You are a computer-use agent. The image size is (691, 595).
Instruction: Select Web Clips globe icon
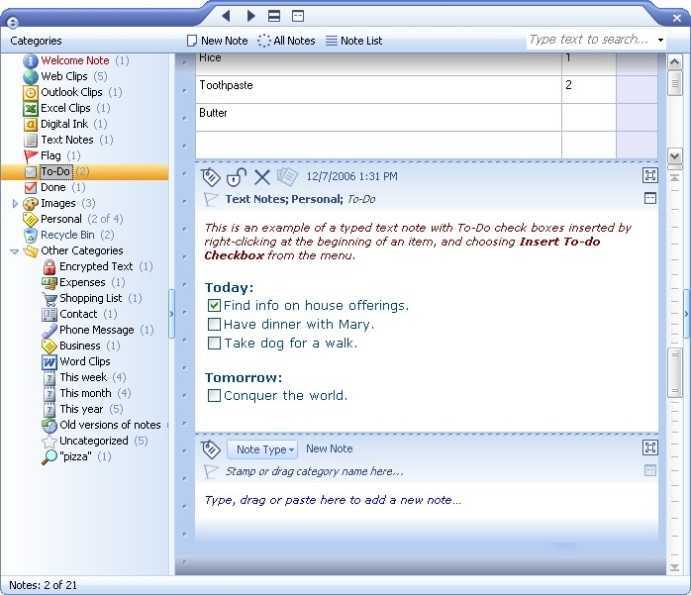[x=30, y=77]
